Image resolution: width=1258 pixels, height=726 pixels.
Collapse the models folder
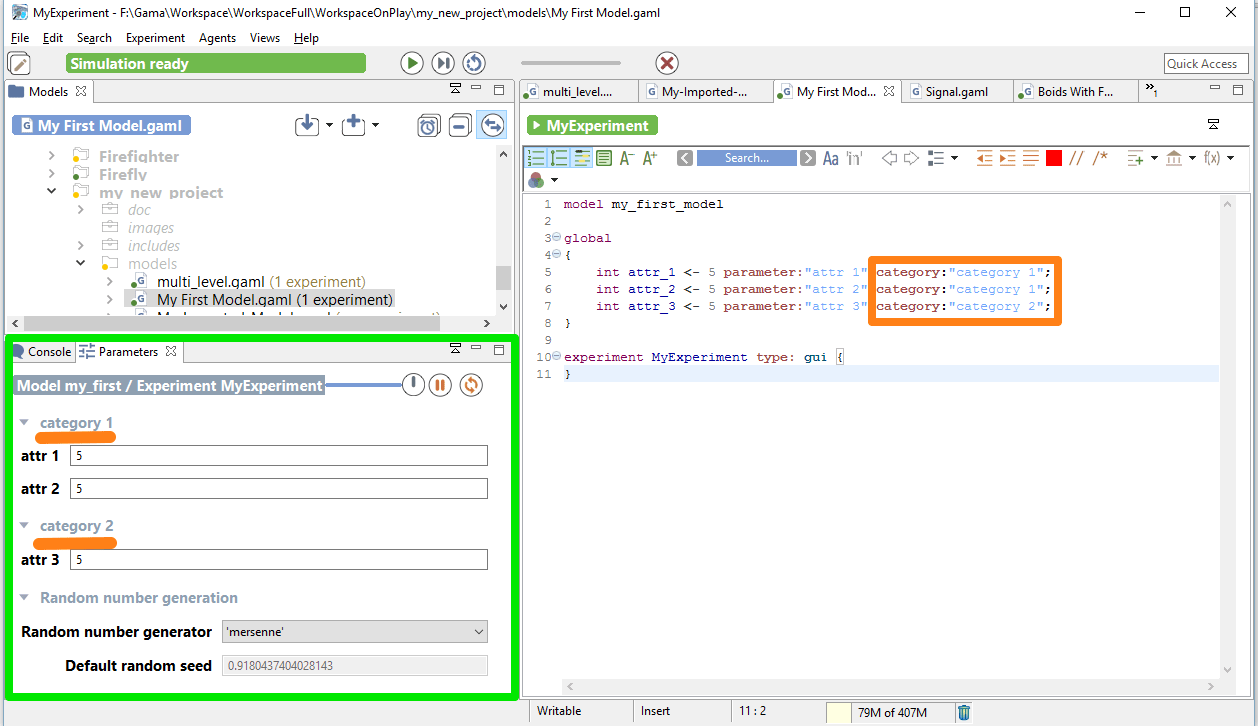point(81,264)
